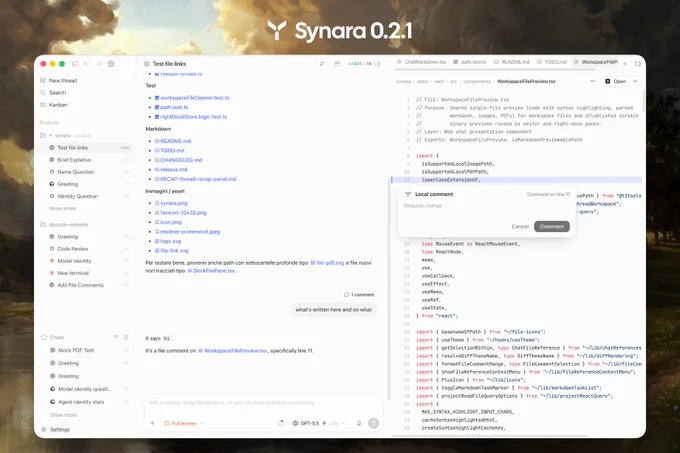680x453 pixels.
Task: Open the Name Question thread
Action: tap(89, 172)
